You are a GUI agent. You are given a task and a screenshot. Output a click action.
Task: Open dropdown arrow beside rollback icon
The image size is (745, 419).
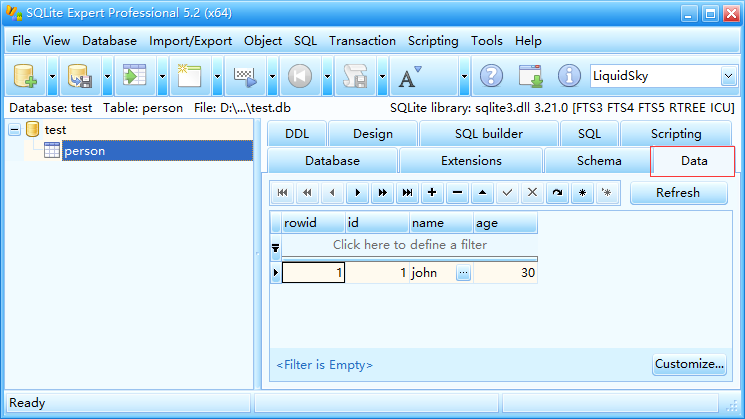click(327, 76)
